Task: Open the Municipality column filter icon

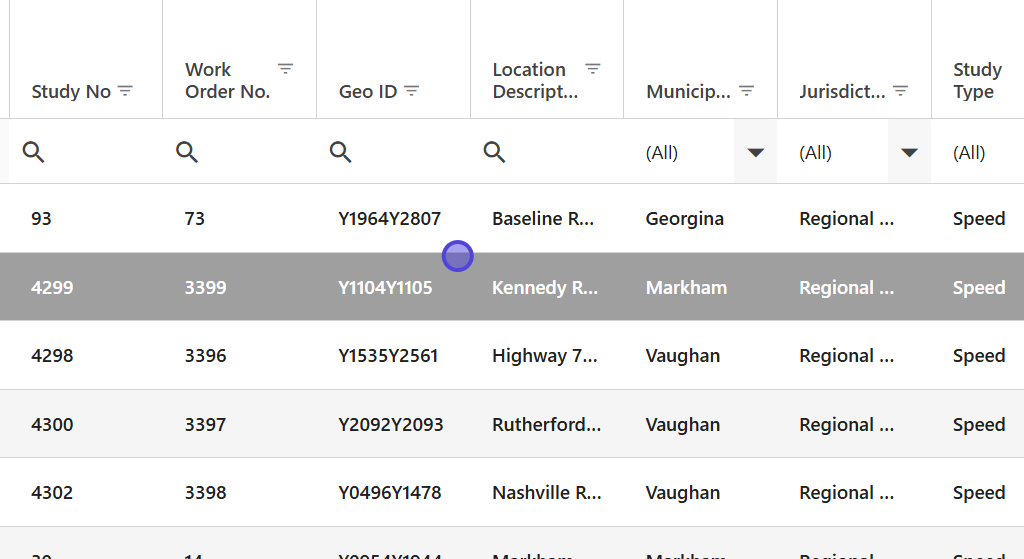Action: [746, 91]
